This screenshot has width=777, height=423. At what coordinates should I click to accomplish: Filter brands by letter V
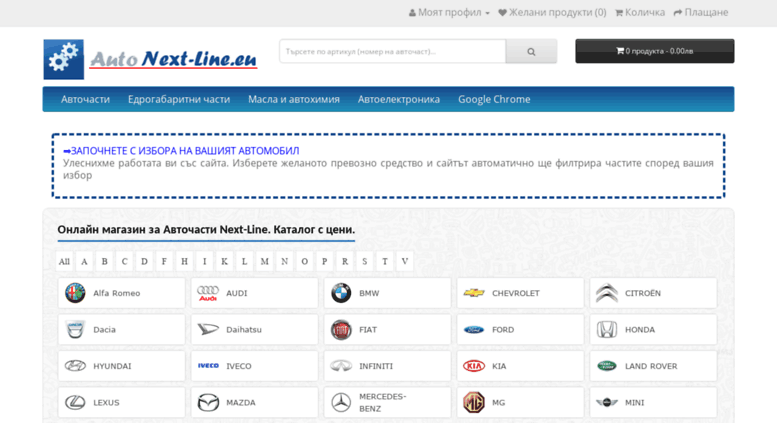tap(405, 262)
